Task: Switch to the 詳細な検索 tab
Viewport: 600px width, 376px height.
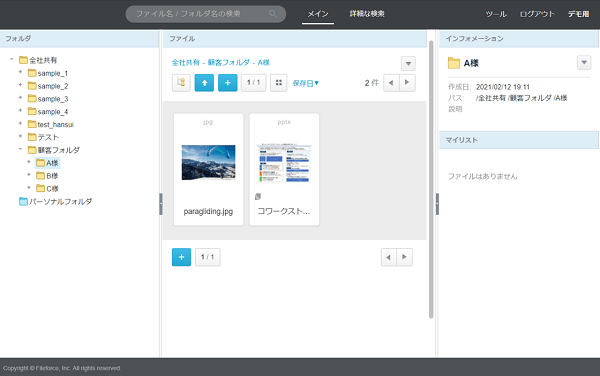Action: [x=367, y=14]
